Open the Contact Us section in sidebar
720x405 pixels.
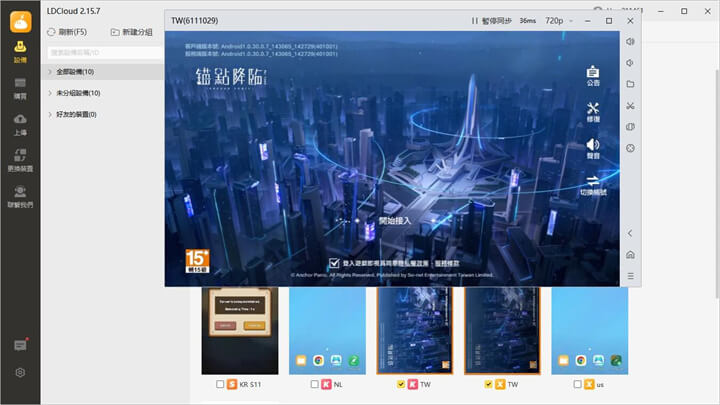(x=20, y=197)
